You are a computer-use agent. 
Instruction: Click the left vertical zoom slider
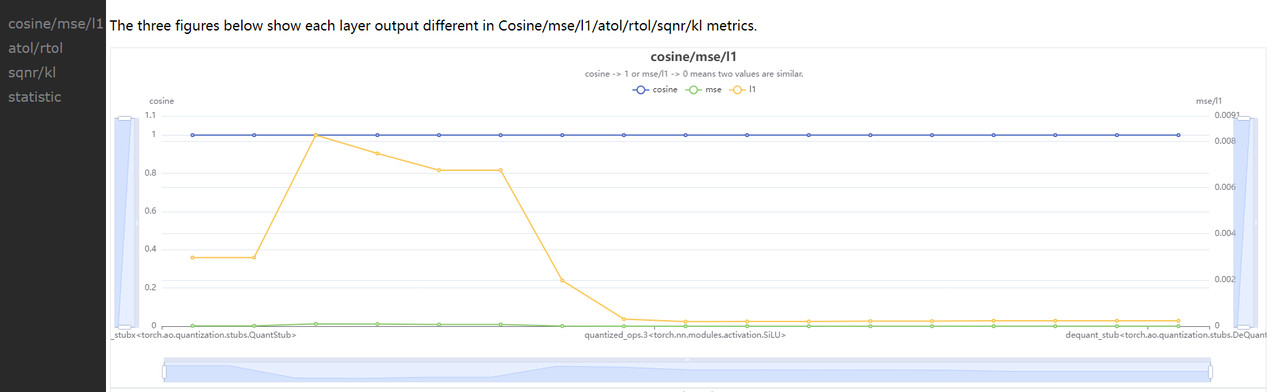[124, 222]
